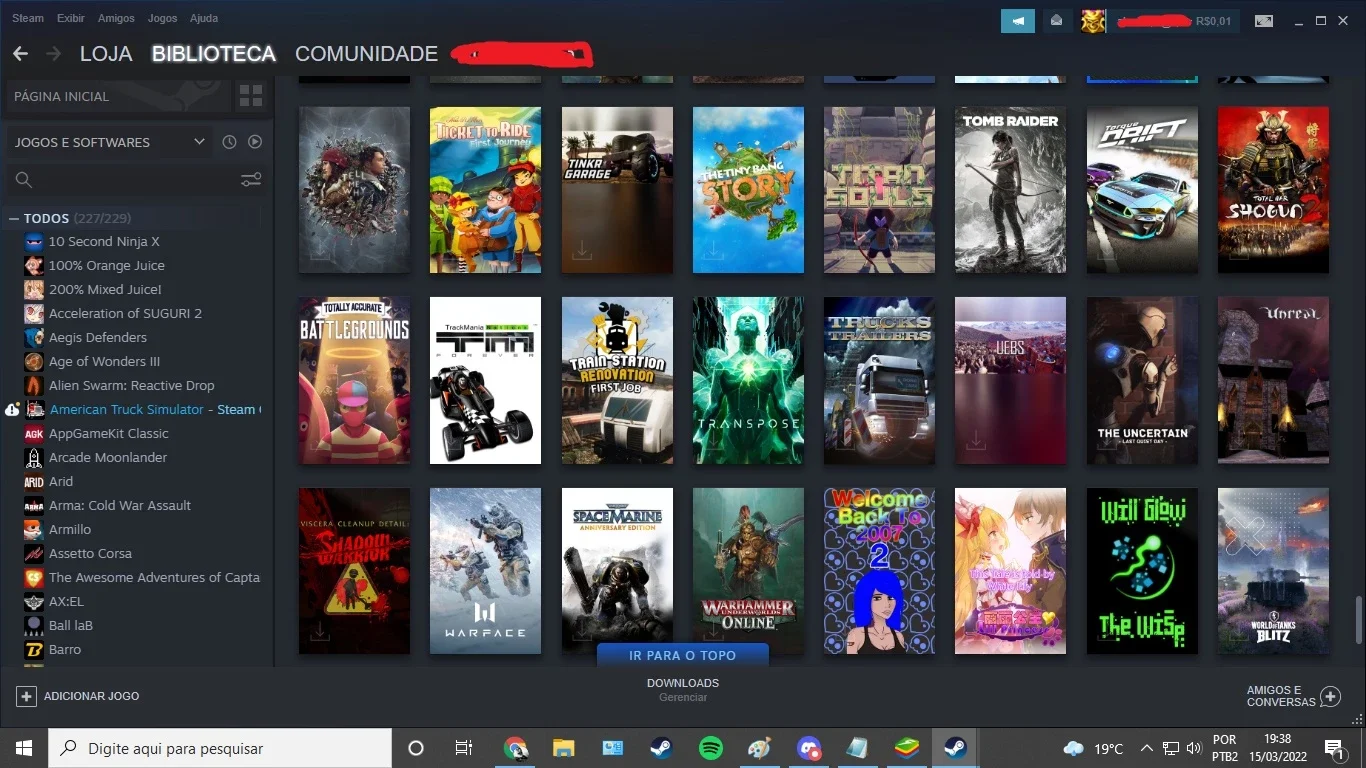Click the plus icon for Adicionar Jogo
This screenshot has height=768, width=1366.
pos(27,696)
